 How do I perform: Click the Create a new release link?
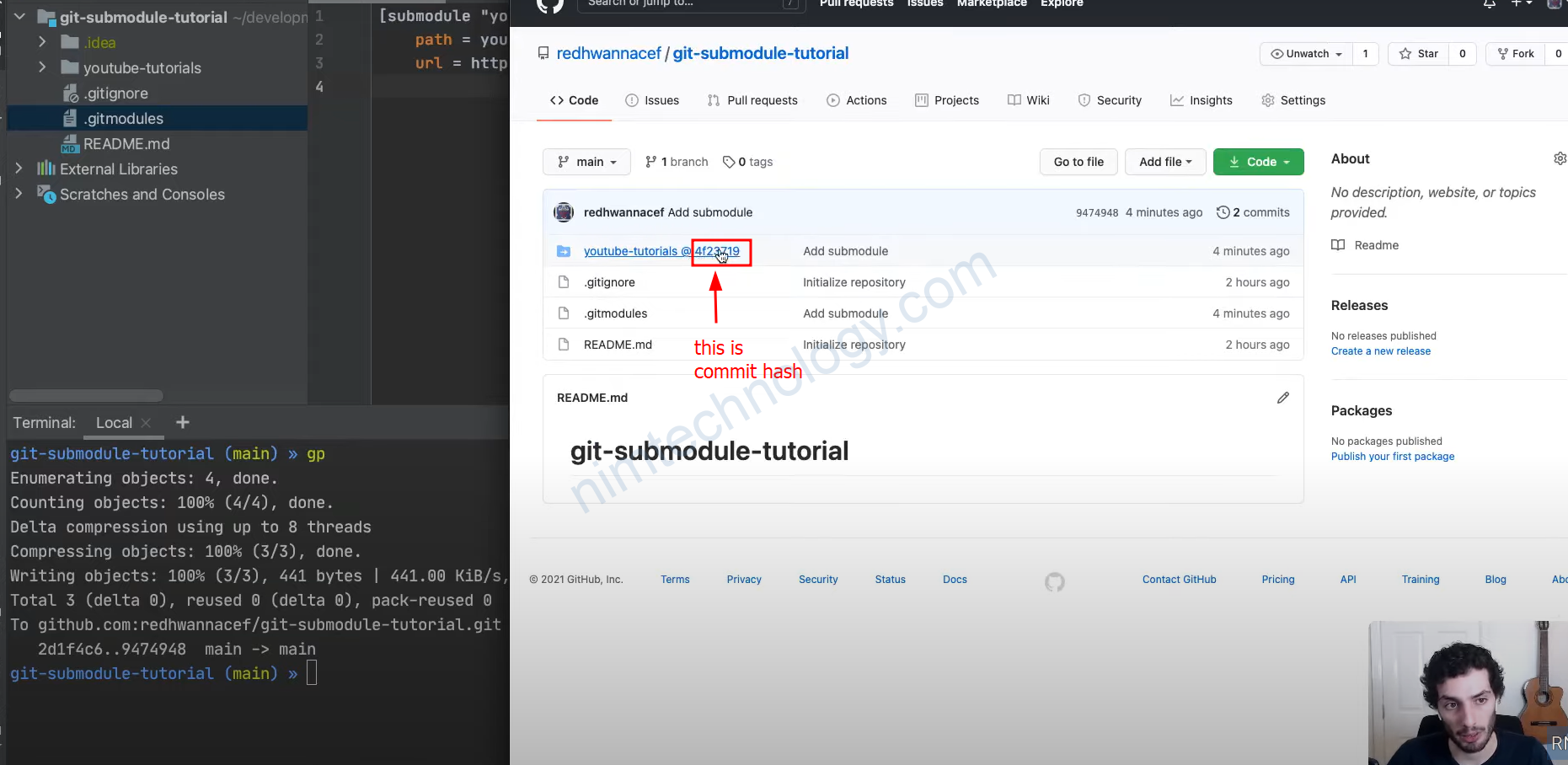click(x=1380, y=351)
